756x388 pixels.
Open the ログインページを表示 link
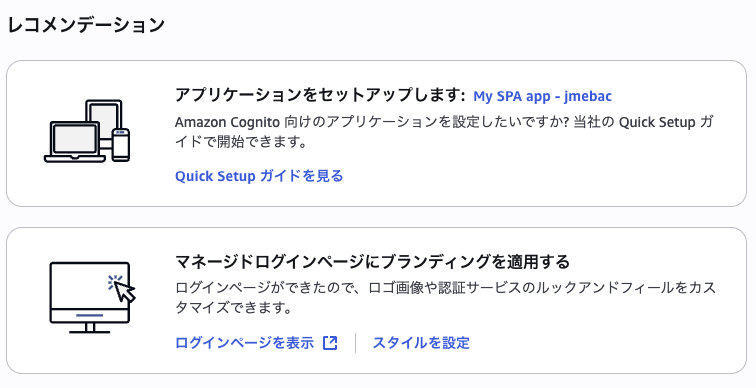[244, 343]
